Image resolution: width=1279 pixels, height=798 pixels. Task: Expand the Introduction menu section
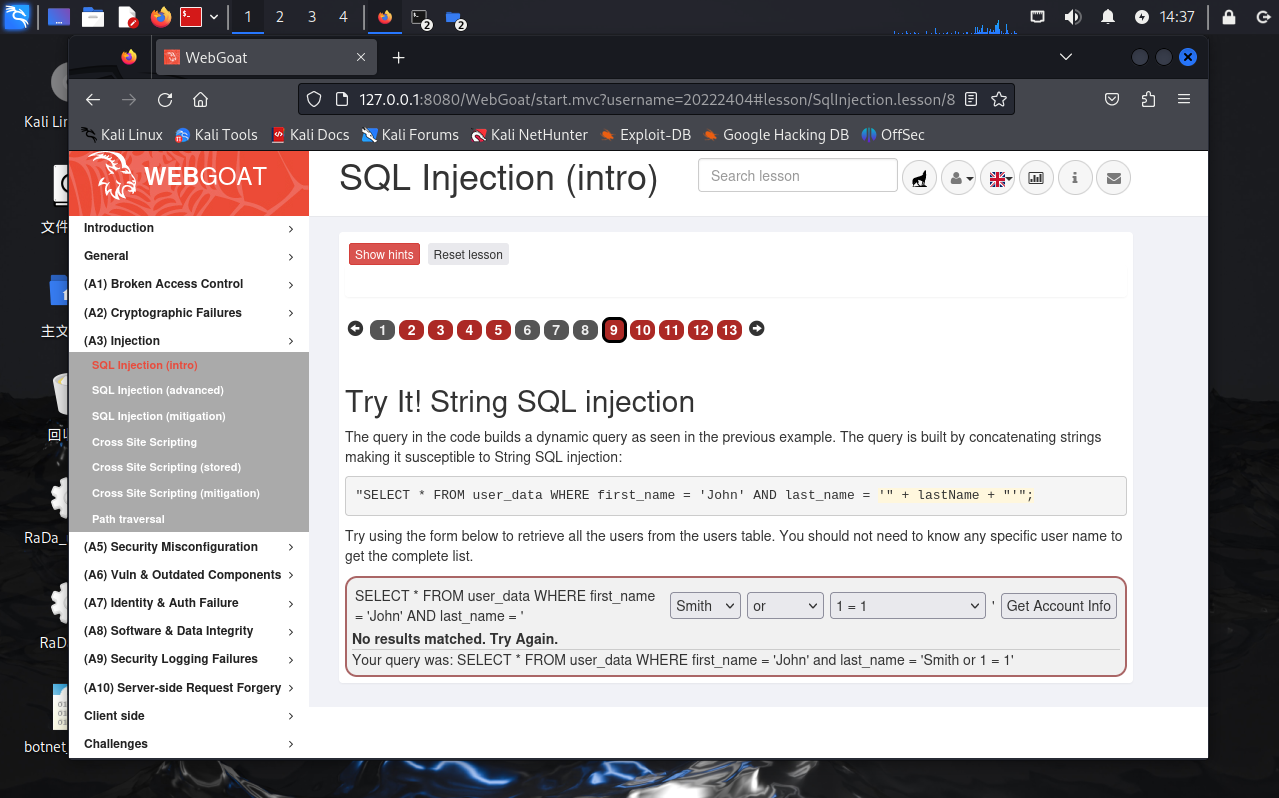click(189, 228)
